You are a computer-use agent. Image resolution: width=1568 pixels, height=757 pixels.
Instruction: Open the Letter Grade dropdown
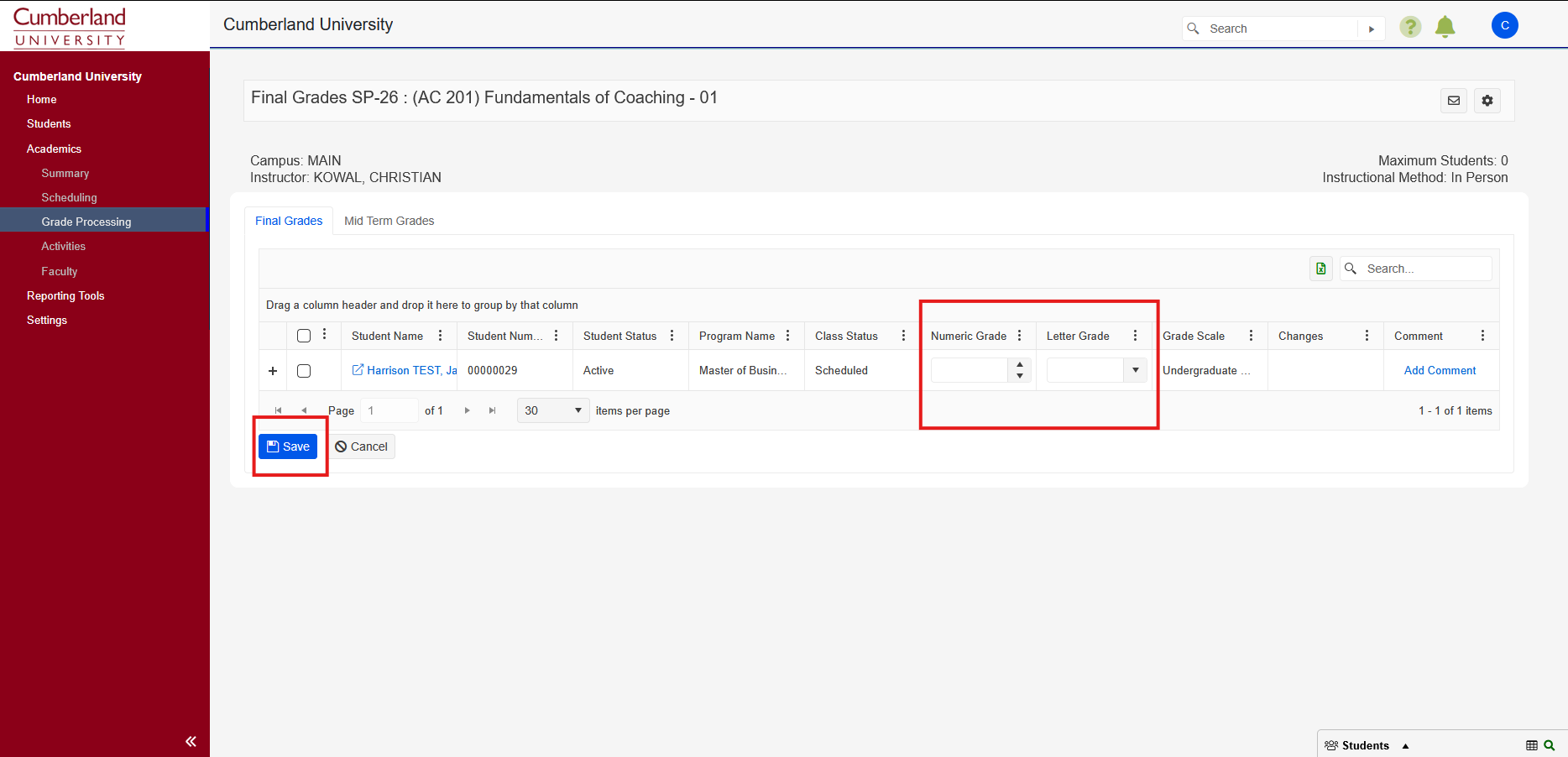click(x=1135, y=370)
